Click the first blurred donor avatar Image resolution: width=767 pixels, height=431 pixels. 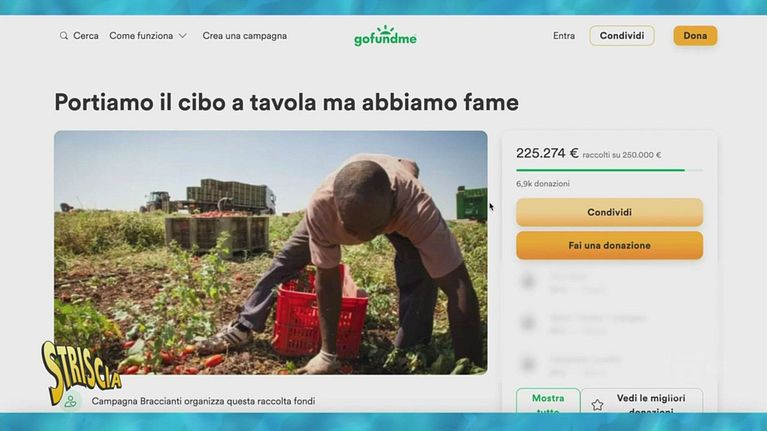[x=528, y=281]
